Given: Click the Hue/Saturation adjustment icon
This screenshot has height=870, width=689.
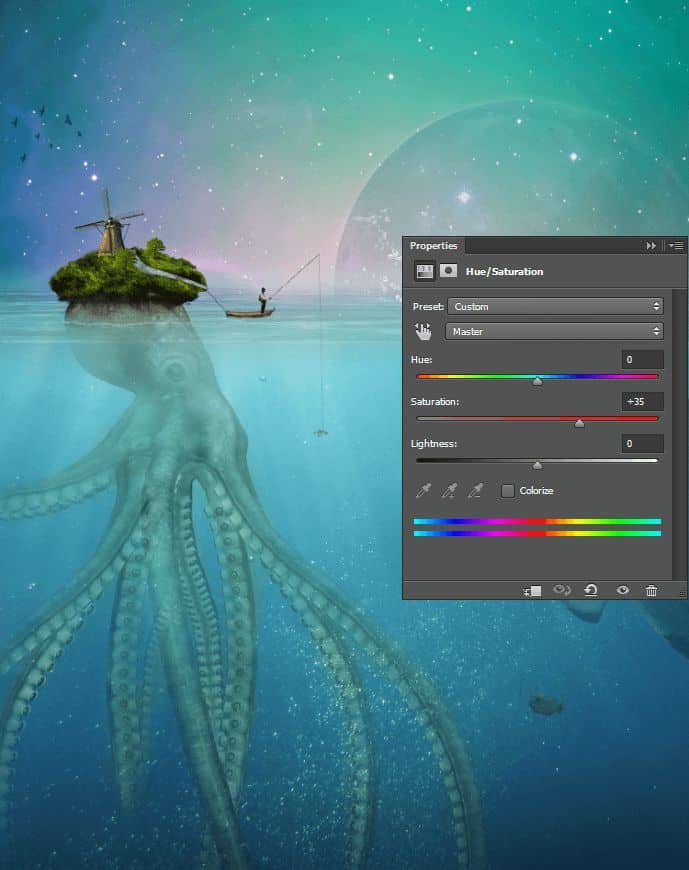Looking at the screenshot, I should pos(425,271).
